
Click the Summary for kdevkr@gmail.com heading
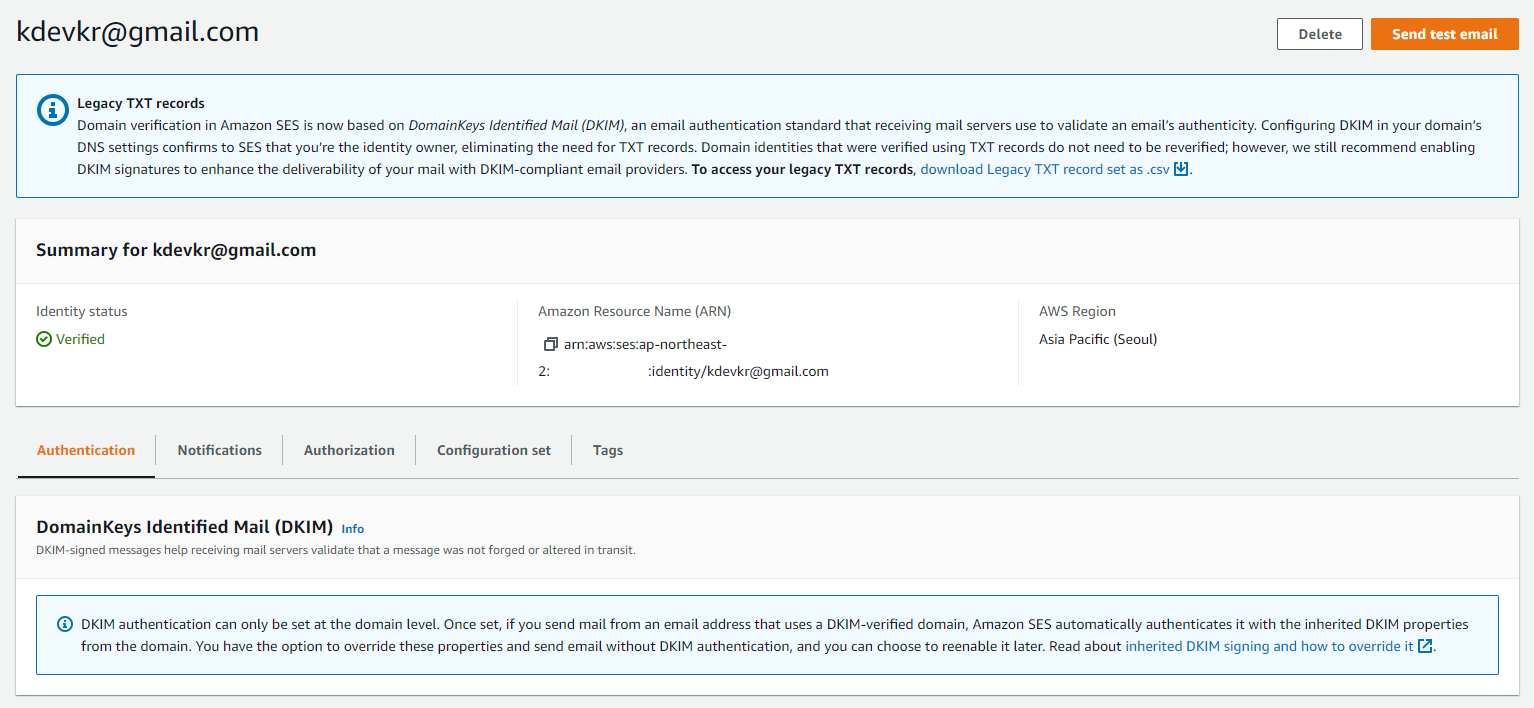176,250
